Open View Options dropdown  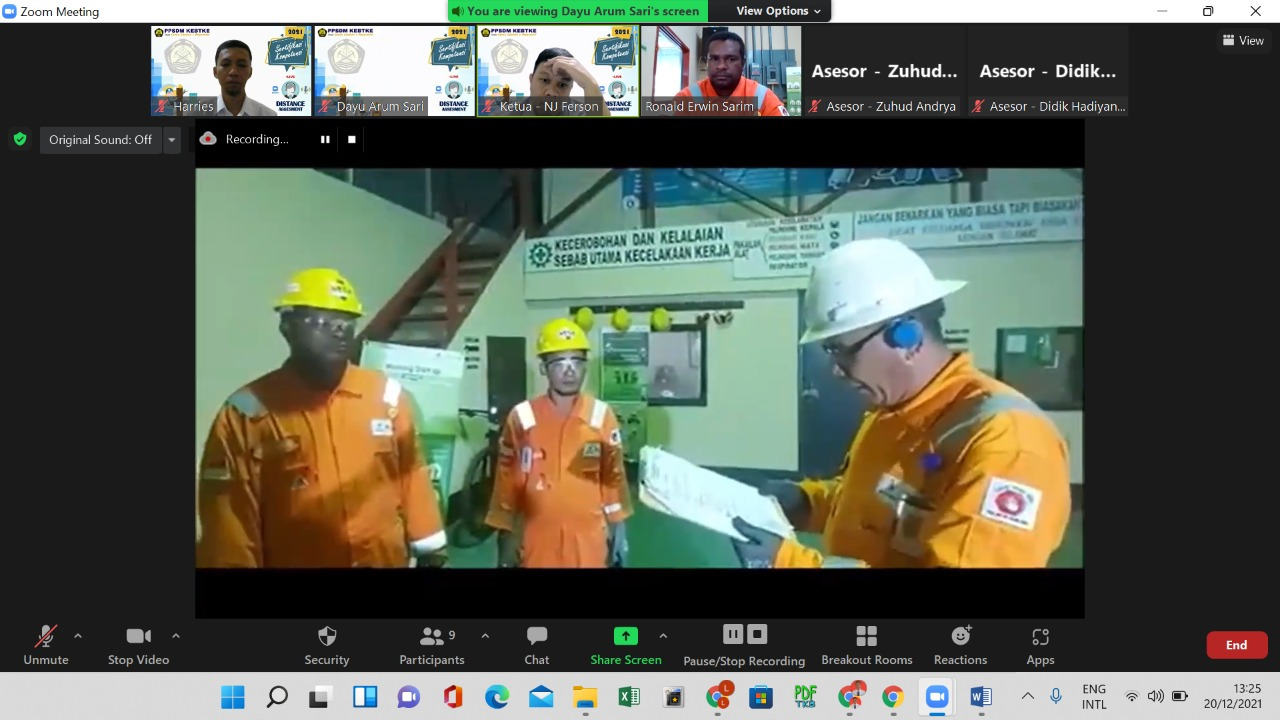(778, 11)
